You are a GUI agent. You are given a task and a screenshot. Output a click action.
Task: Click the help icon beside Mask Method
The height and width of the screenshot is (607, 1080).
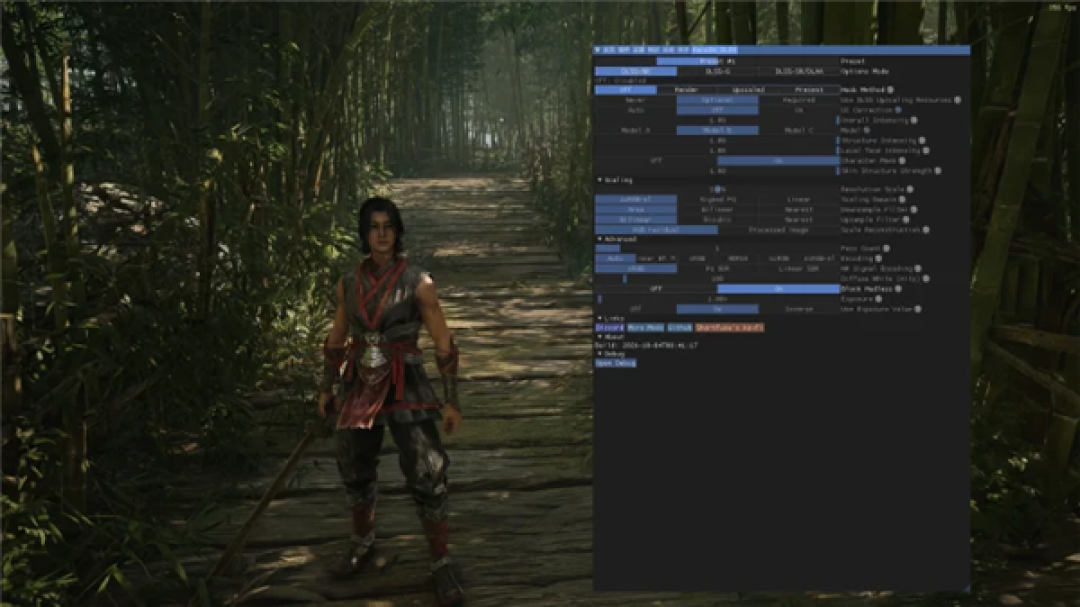[891, 90]
